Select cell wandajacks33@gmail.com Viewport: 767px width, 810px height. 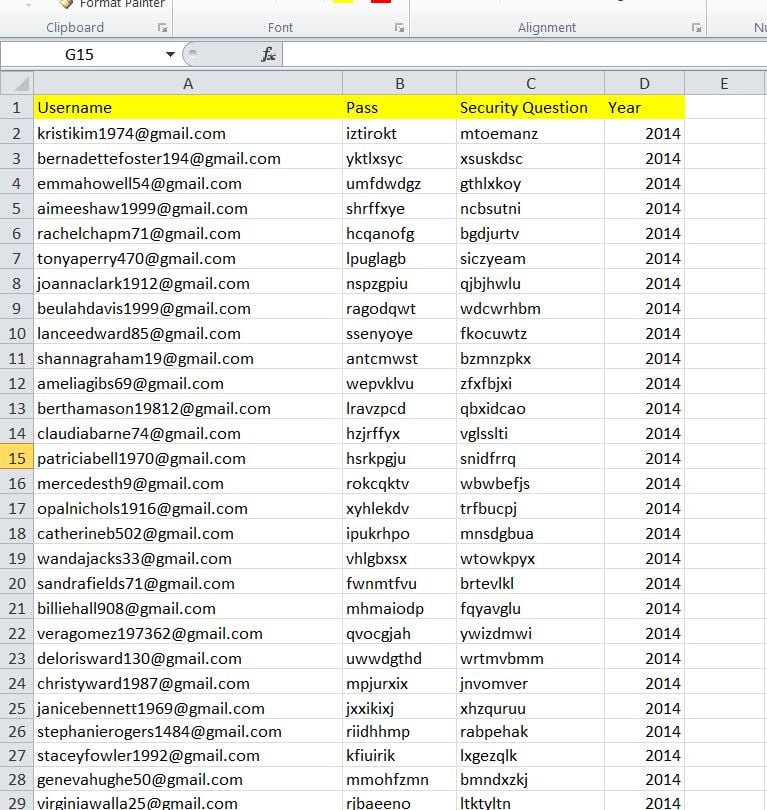point(188,558)
